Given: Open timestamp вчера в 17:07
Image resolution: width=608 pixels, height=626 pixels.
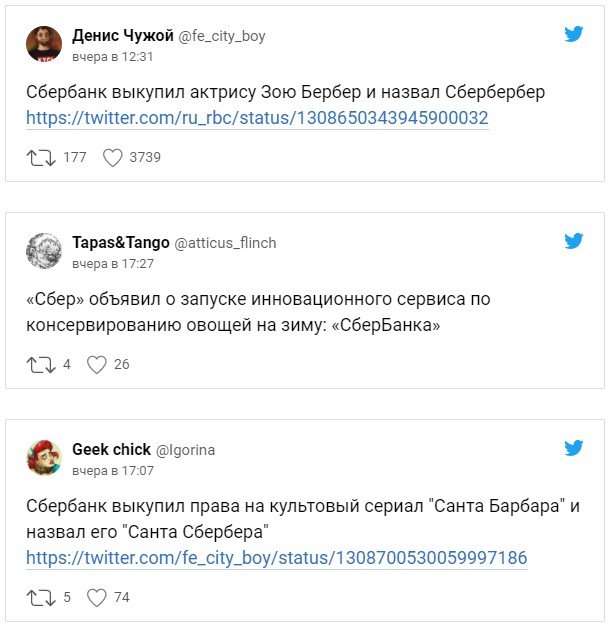Looking at the screenshot, I should click(x=112, y=470).
